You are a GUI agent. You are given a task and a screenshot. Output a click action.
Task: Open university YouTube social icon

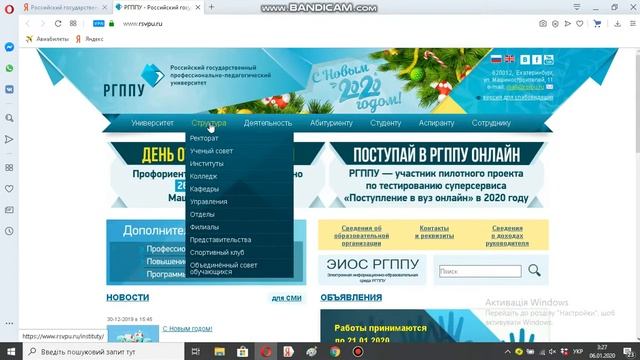[x=549, y=60]
